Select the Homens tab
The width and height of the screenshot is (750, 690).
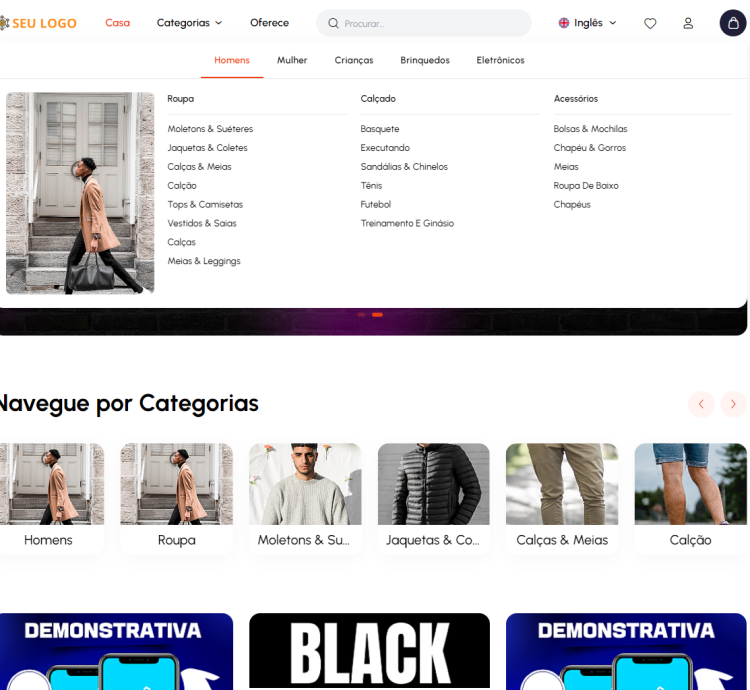pos(232,60)
